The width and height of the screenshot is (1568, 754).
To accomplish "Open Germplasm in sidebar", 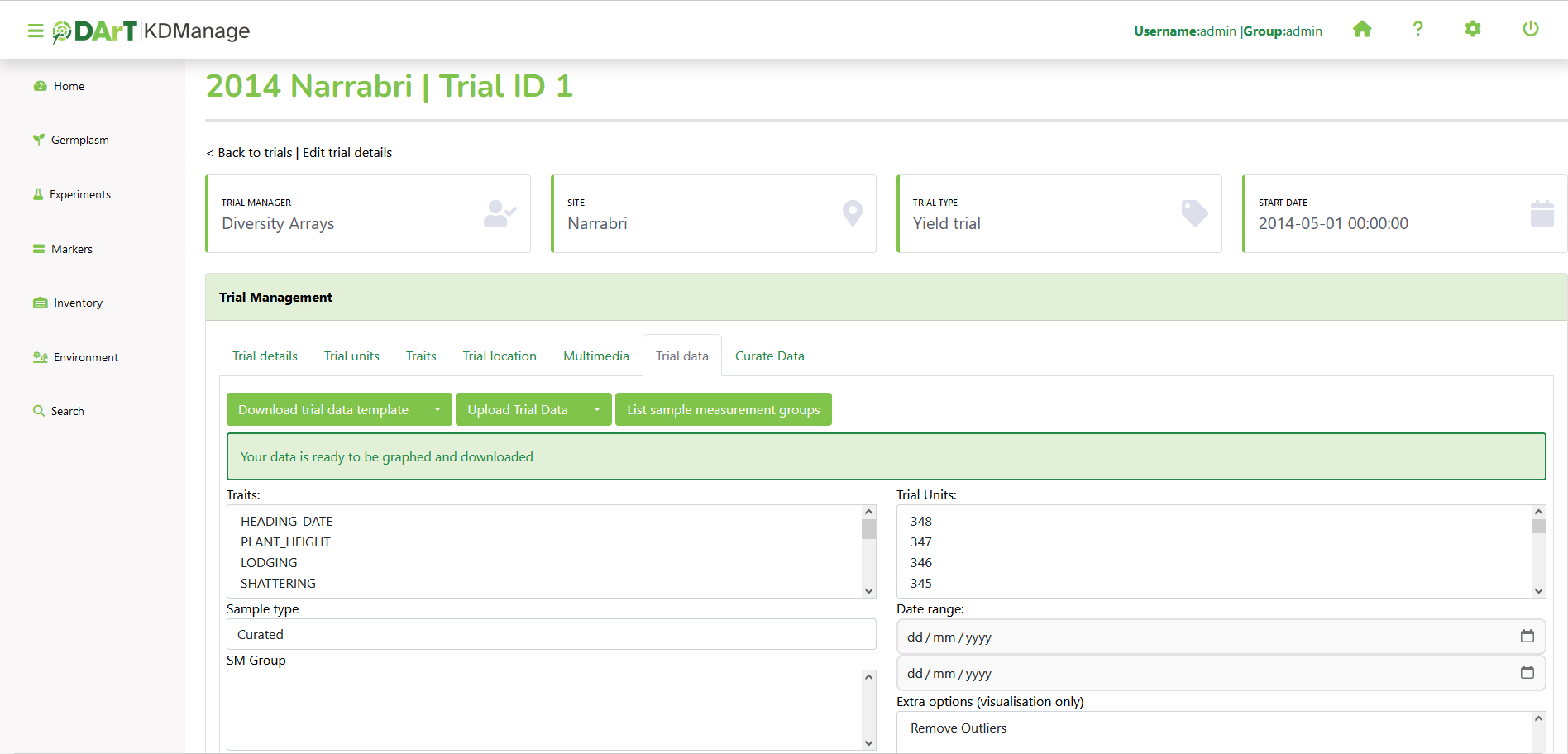I will [79, 141].
